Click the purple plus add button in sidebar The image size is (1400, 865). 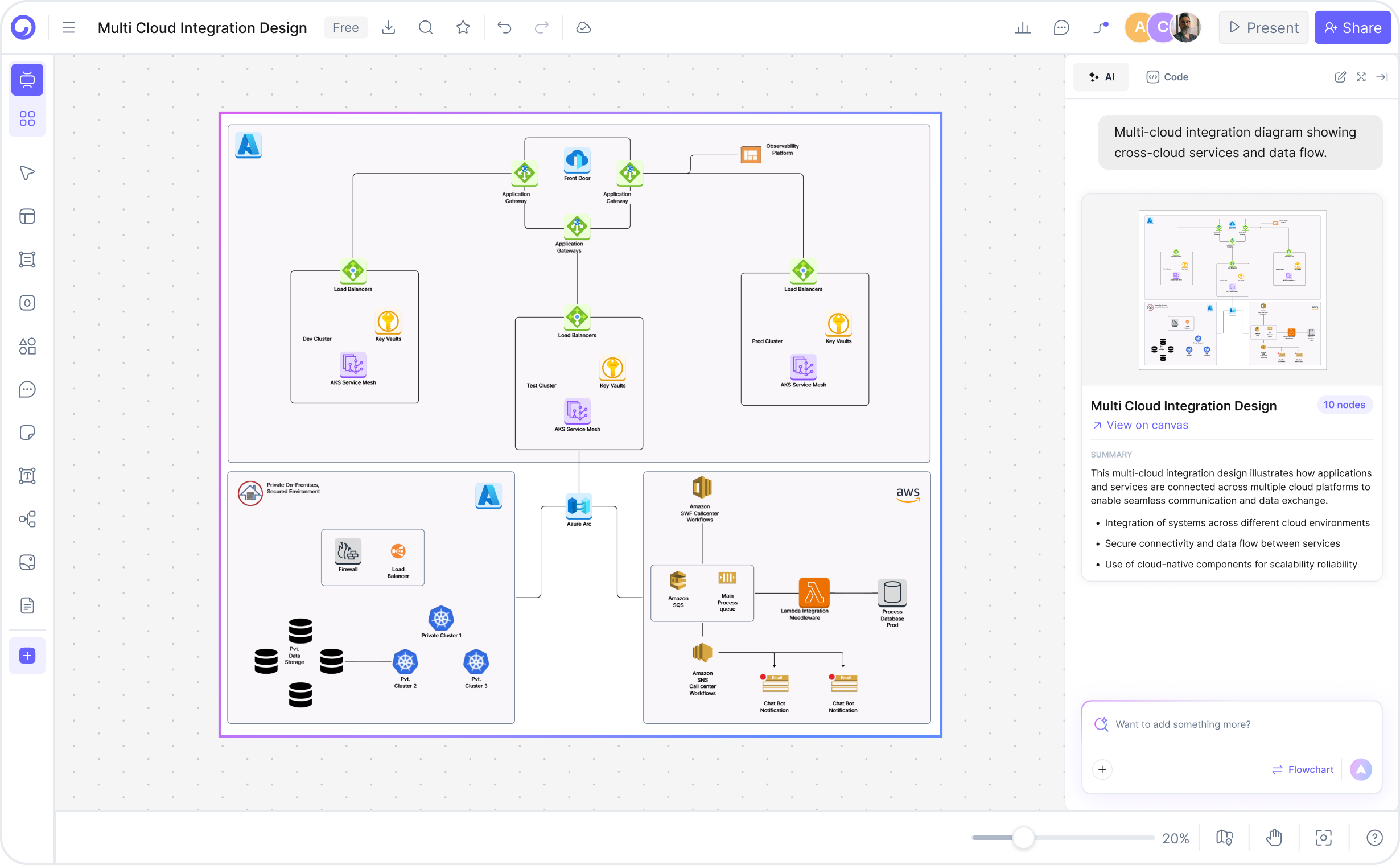(x=27, y=656)
